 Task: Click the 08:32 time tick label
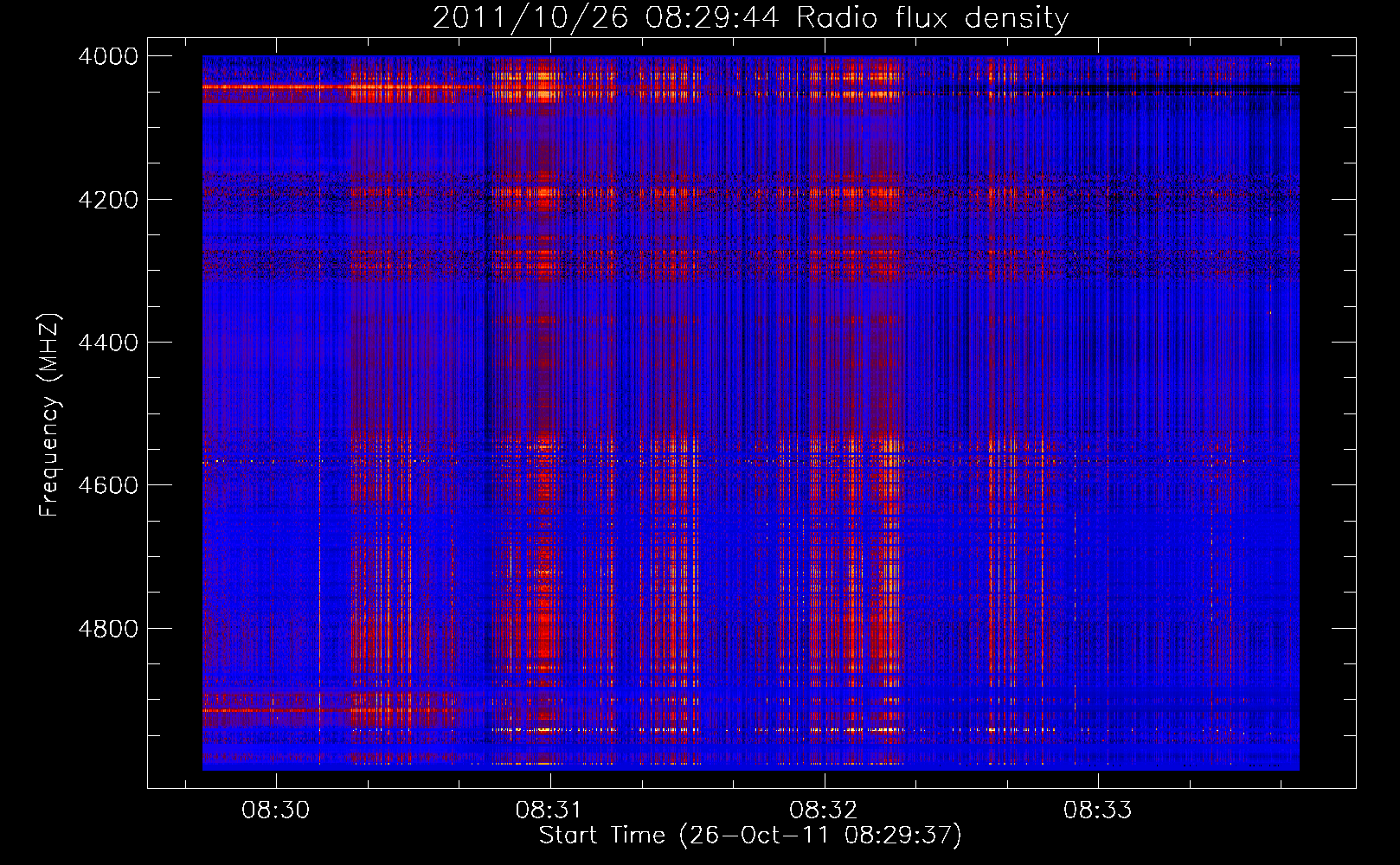[824, 811]
